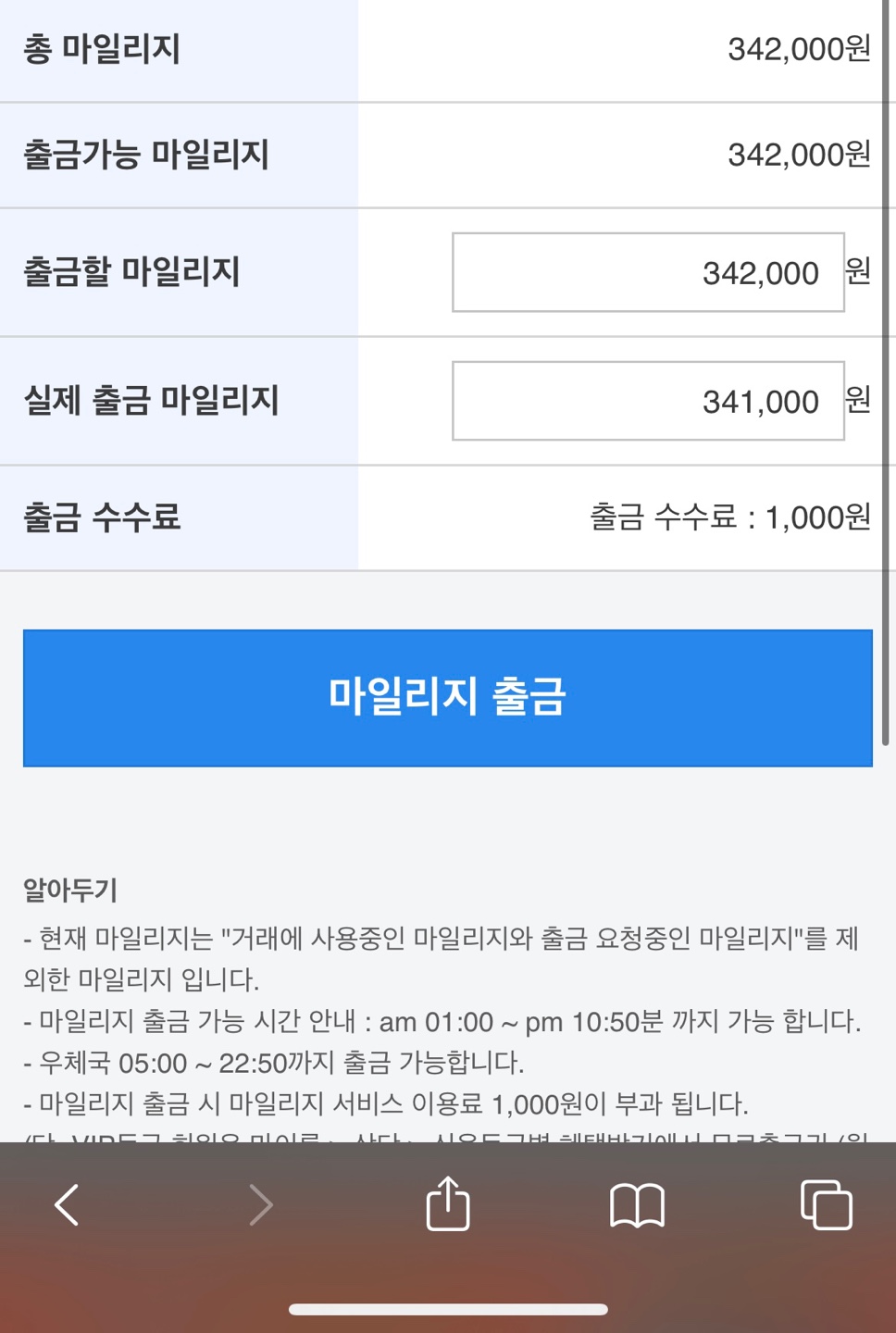This screenshot has height=1333, width=896.
Task: Tap the Safari back arrow
Action: pos(67,1205)
